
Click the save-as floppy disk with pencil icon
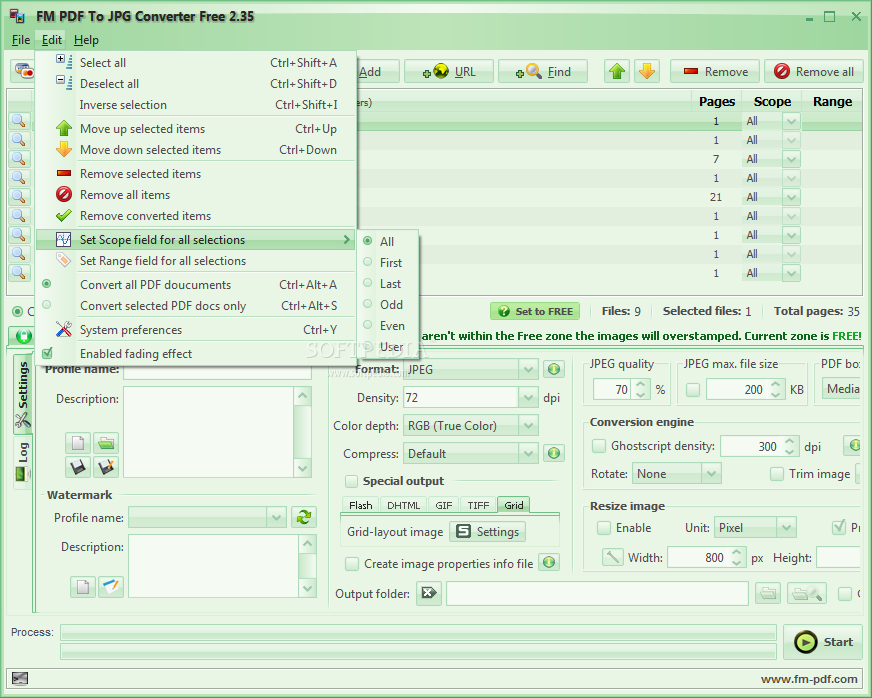[x=106, y=467]
